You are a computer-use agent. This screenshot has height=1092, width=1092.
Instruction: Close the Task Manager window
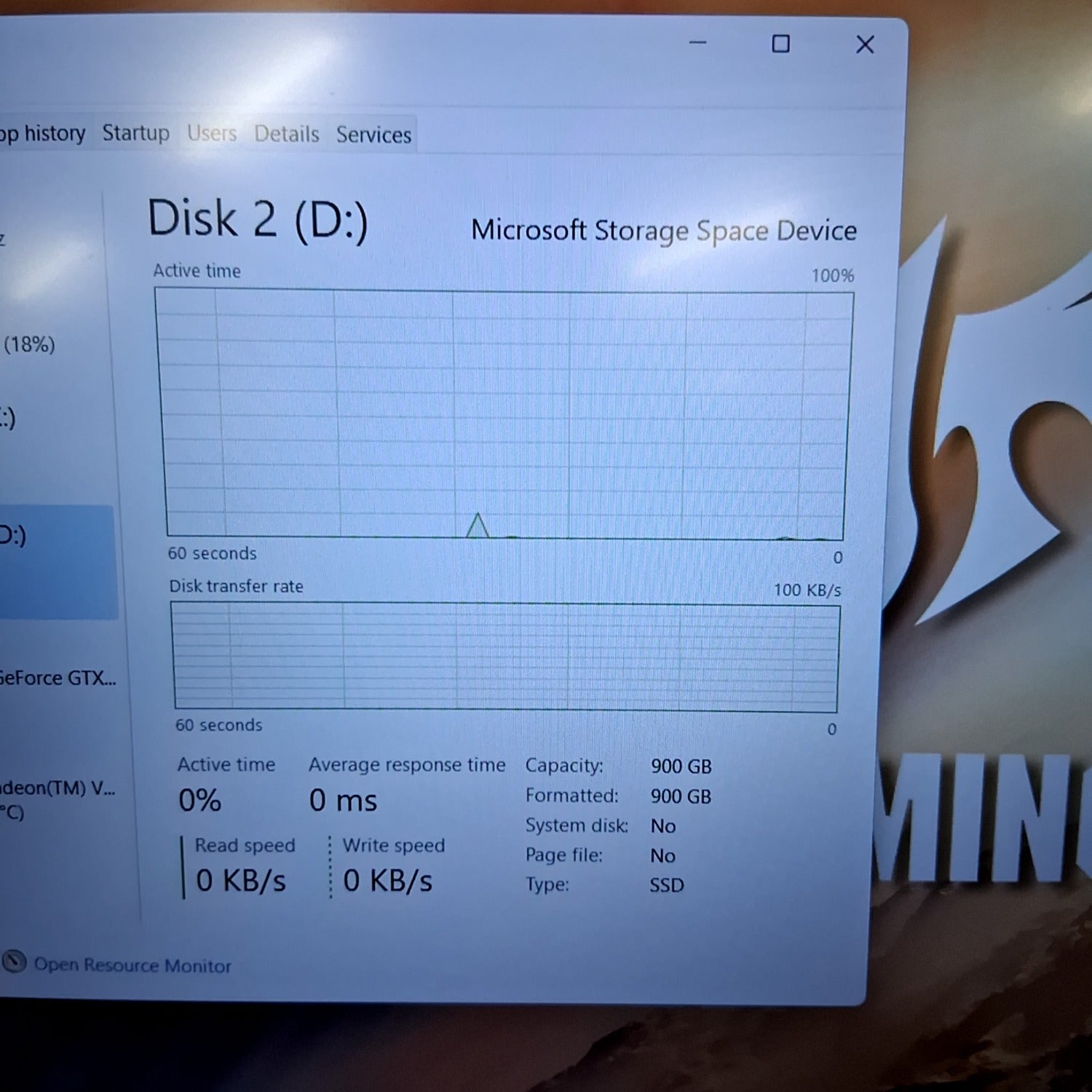tap(864, 45)
